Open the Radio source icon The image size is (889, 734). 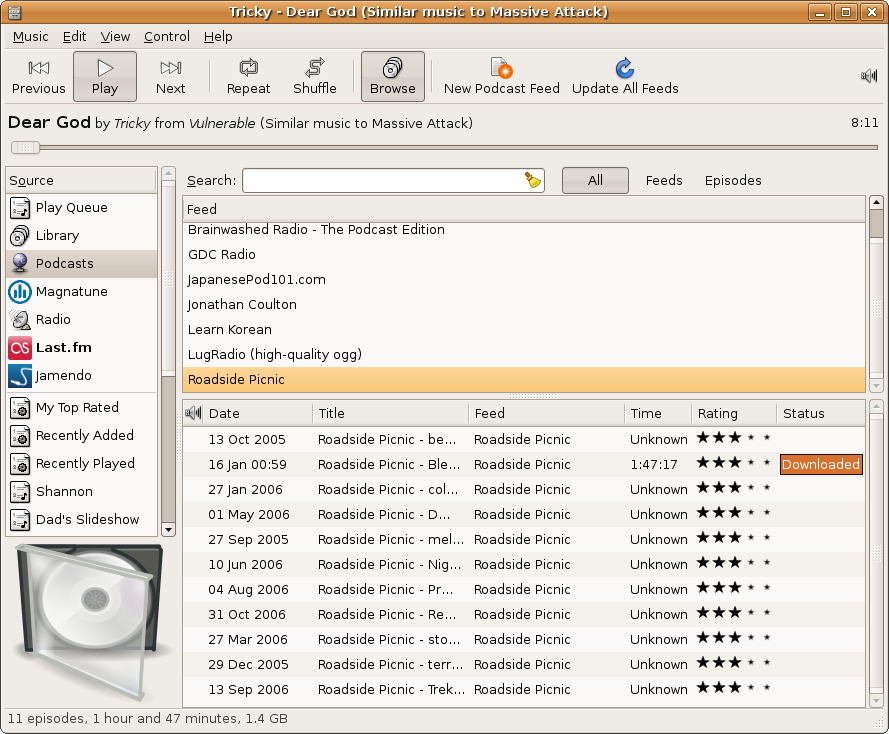[20, 320]
